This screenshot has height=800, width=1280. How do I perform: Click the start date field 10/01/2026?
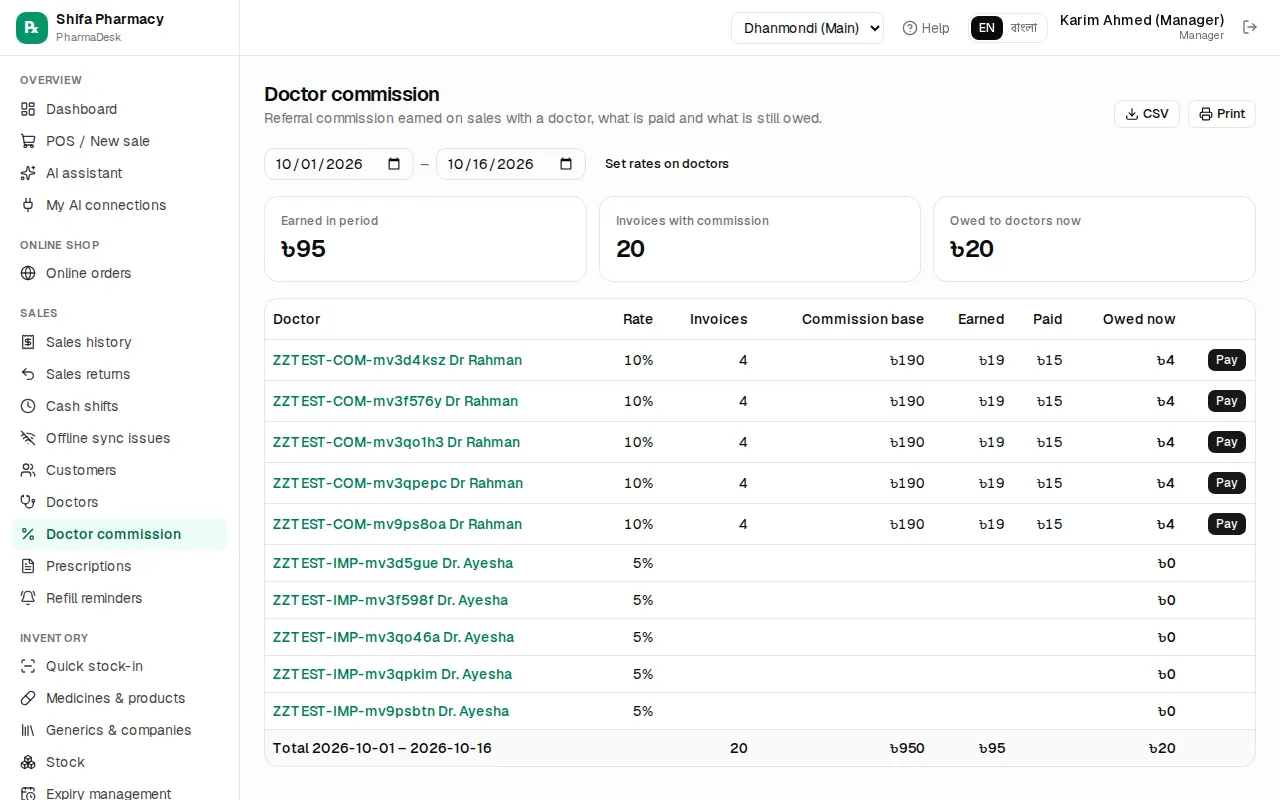tap(339, 164)
